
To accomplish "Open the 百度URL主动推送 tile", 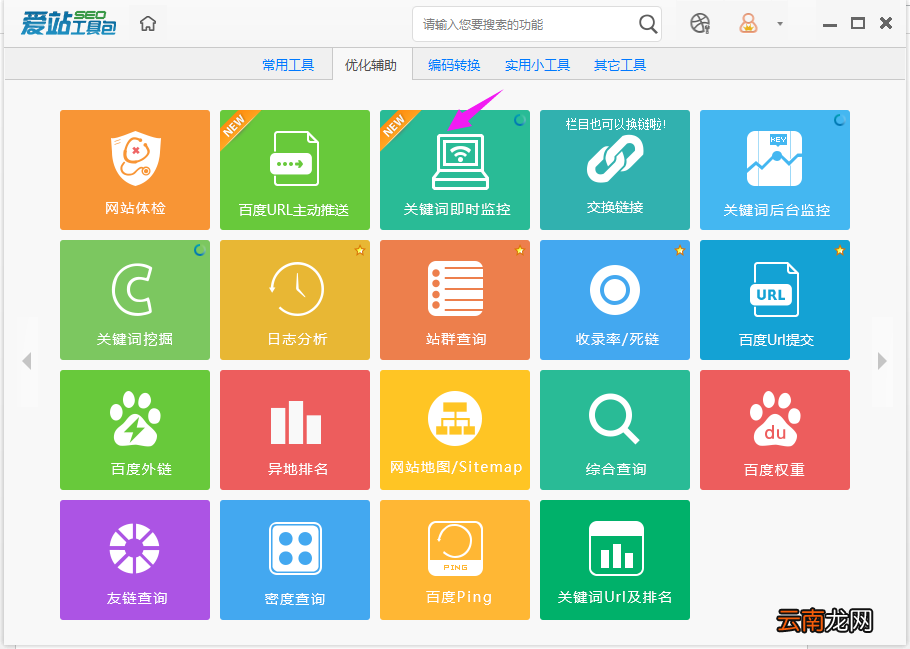I will click(x=295, y=170).
